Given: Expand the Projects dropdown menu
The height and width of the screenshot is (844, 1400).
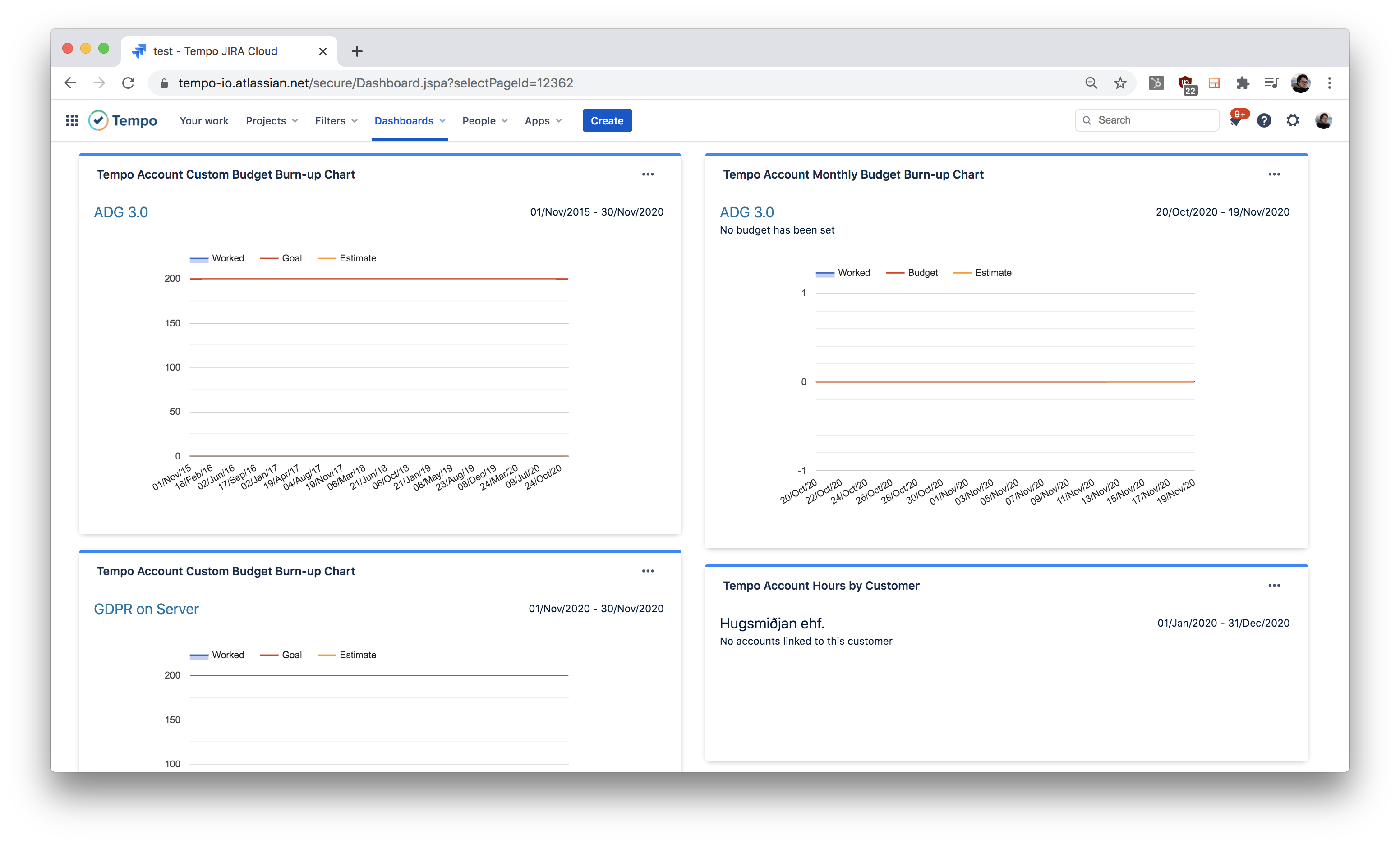Looking at the screenshot, I should pyautogui.click(x=272, y=120).
